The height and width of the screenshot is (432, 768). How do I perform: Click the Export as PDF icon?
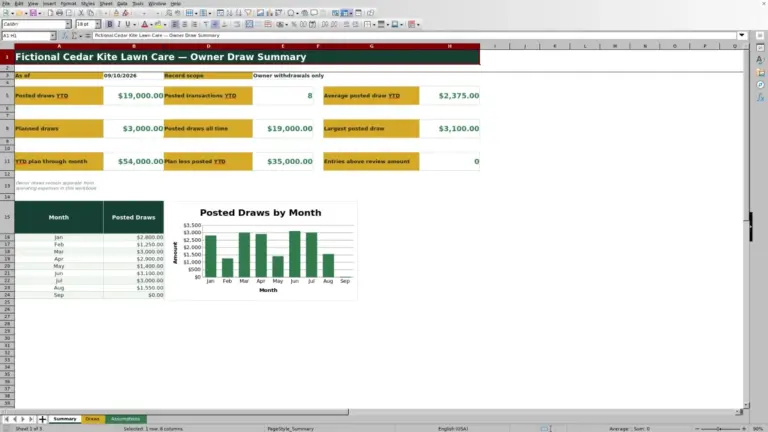point(50,13)
